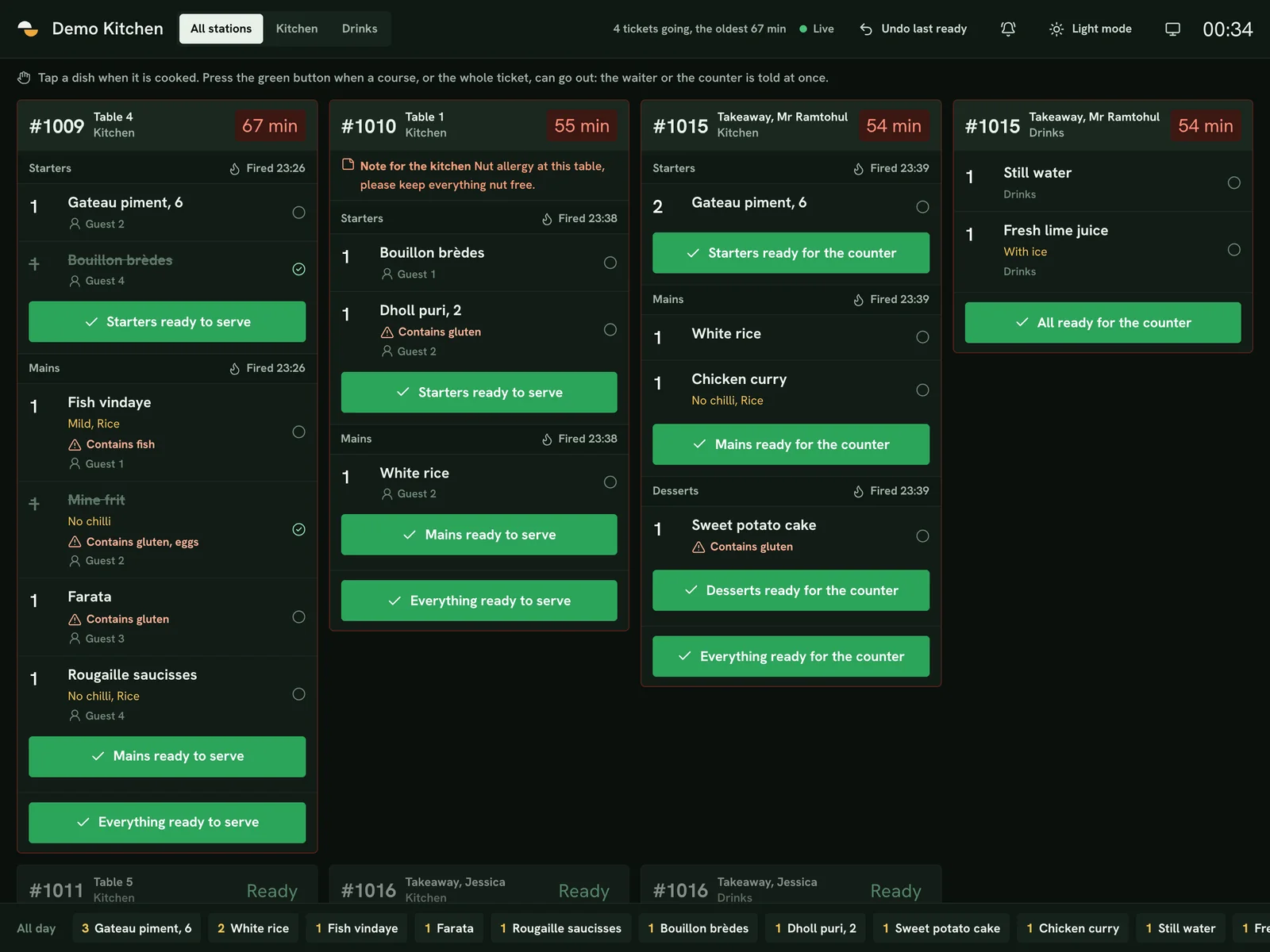Mark Fresh lime juice as done
Image resolution: width=1270 pixels, height=952 pixels.
point(1234,250)
